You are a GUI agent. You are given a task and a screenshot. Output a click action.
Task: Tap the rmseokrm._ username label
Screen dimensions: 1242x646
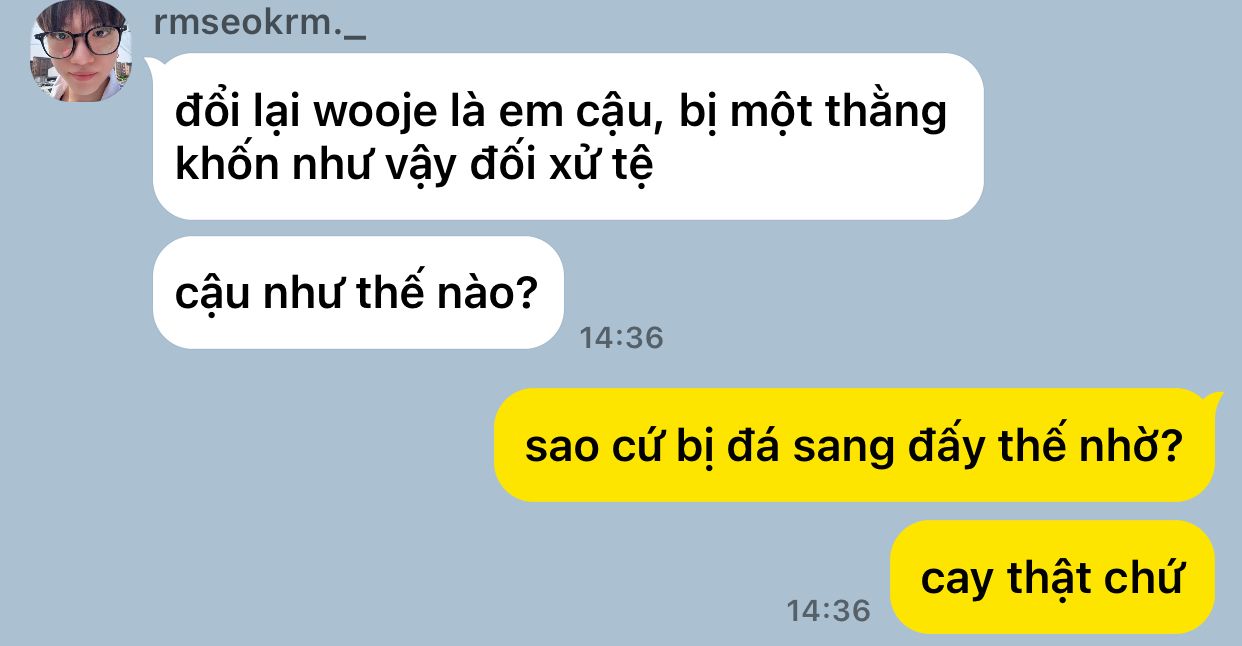260,23
